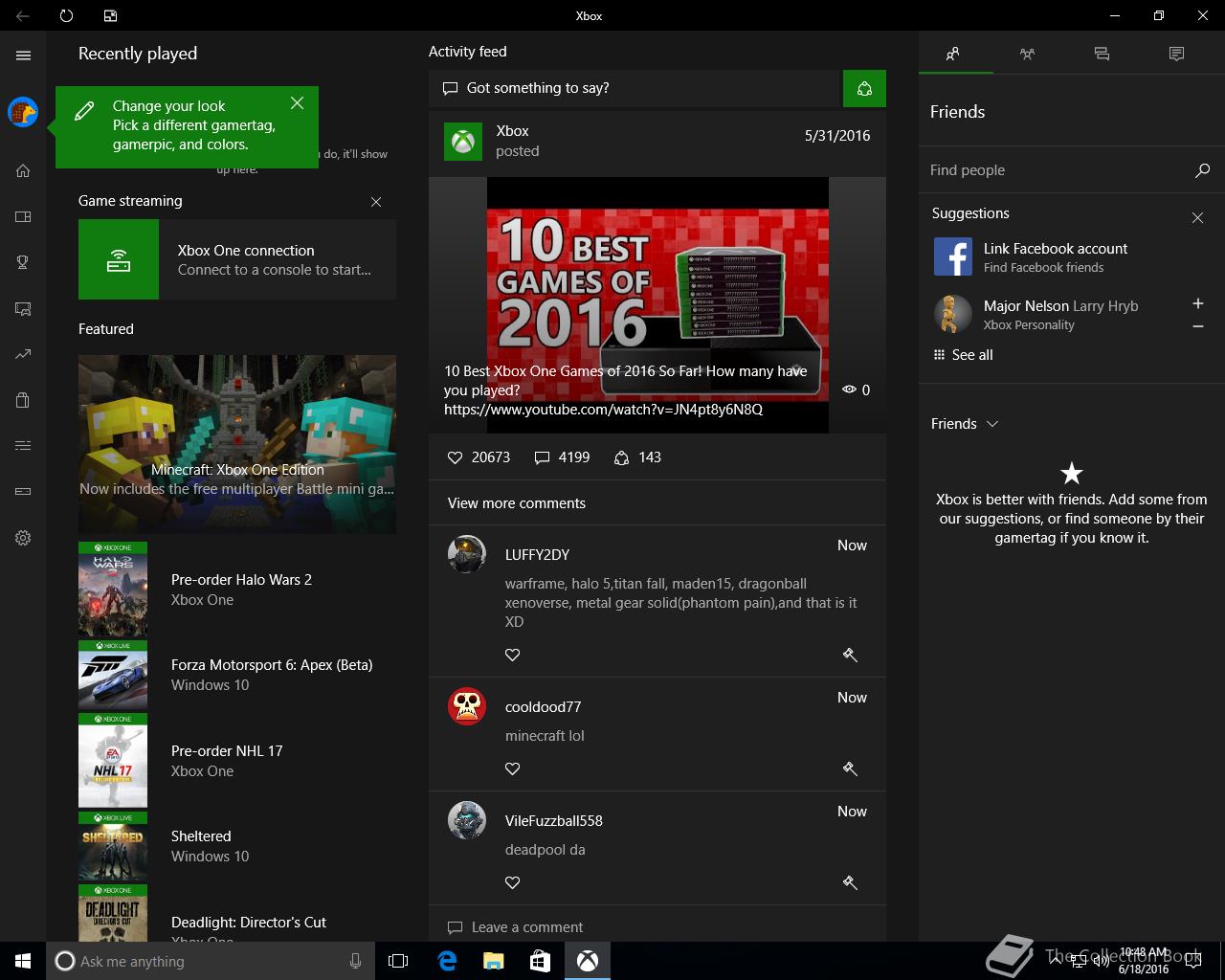Open Pre-order Halo Wars 2
1225x980 pixels.
tap(237, 590)
